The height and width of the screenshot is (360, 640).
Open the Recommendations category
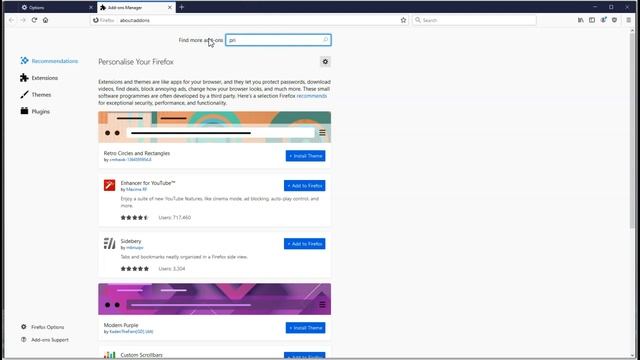click(49, 61)
